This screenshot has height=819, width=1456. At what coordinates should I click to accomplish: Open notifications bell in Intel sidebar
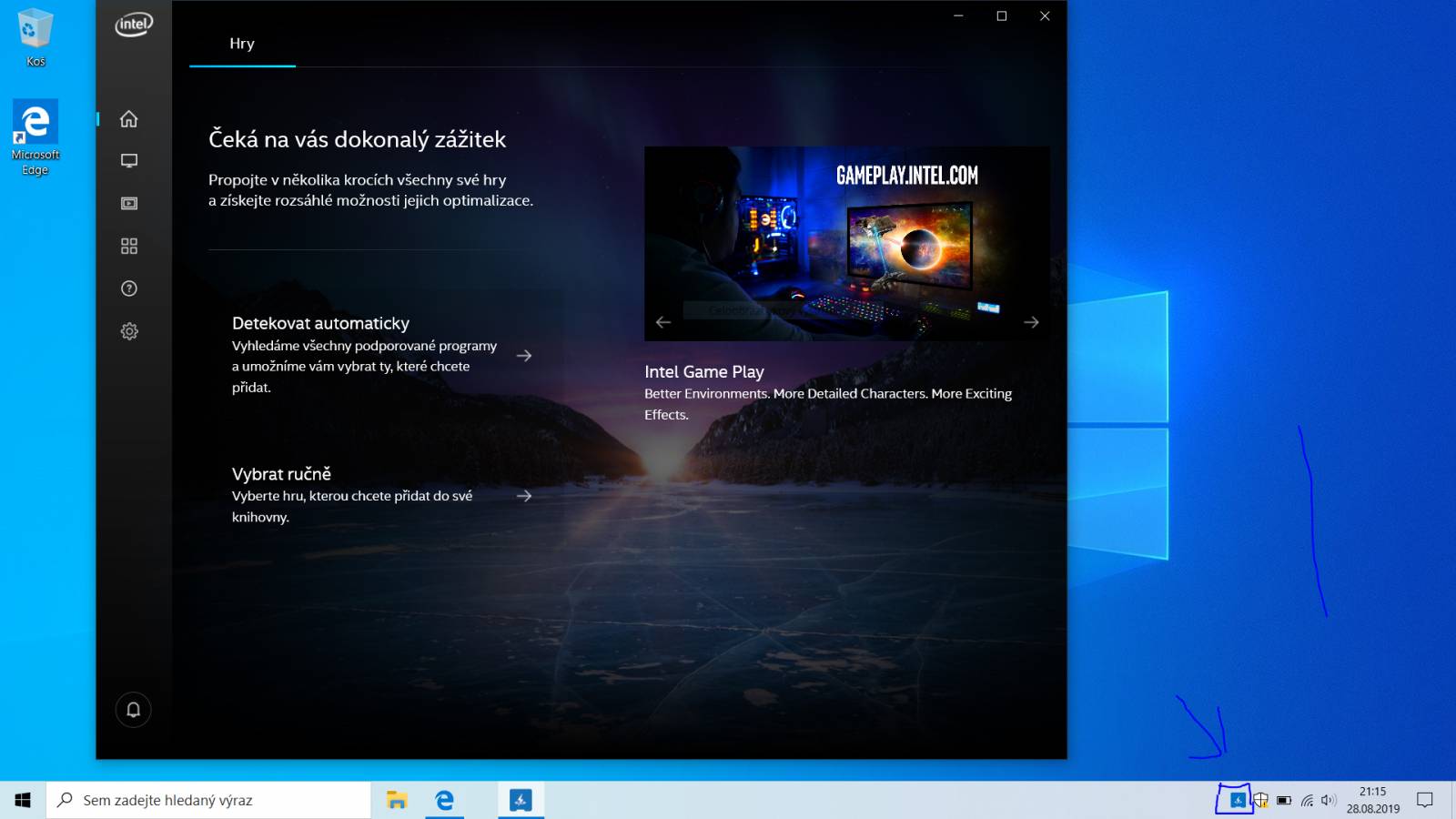133,709
